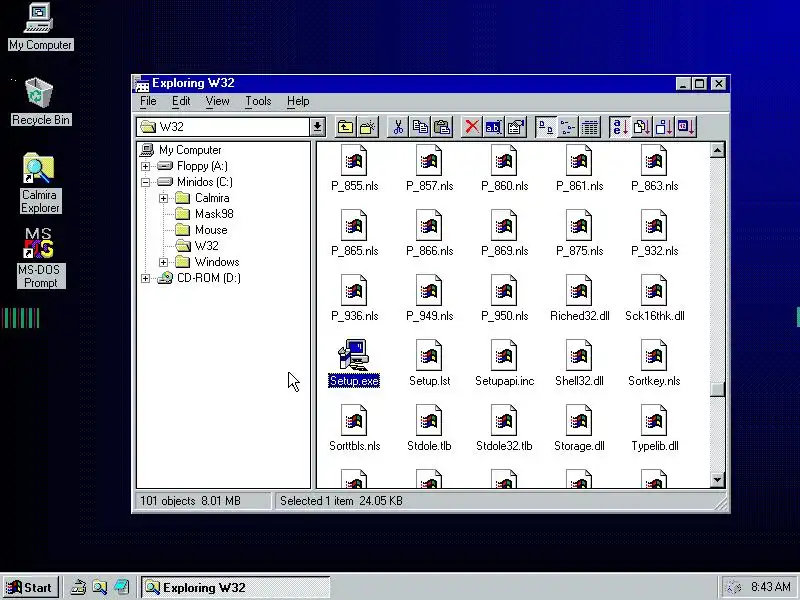800x600 pixels.
Task: Sort files by size
Action: [x=663, y=127]
